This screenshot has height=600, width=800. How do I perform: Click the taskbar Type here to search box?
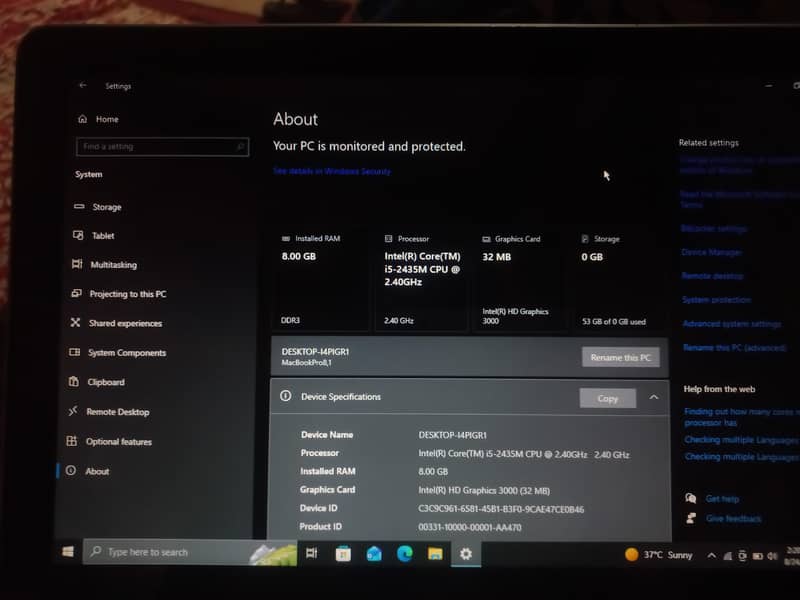coord(190,553)
